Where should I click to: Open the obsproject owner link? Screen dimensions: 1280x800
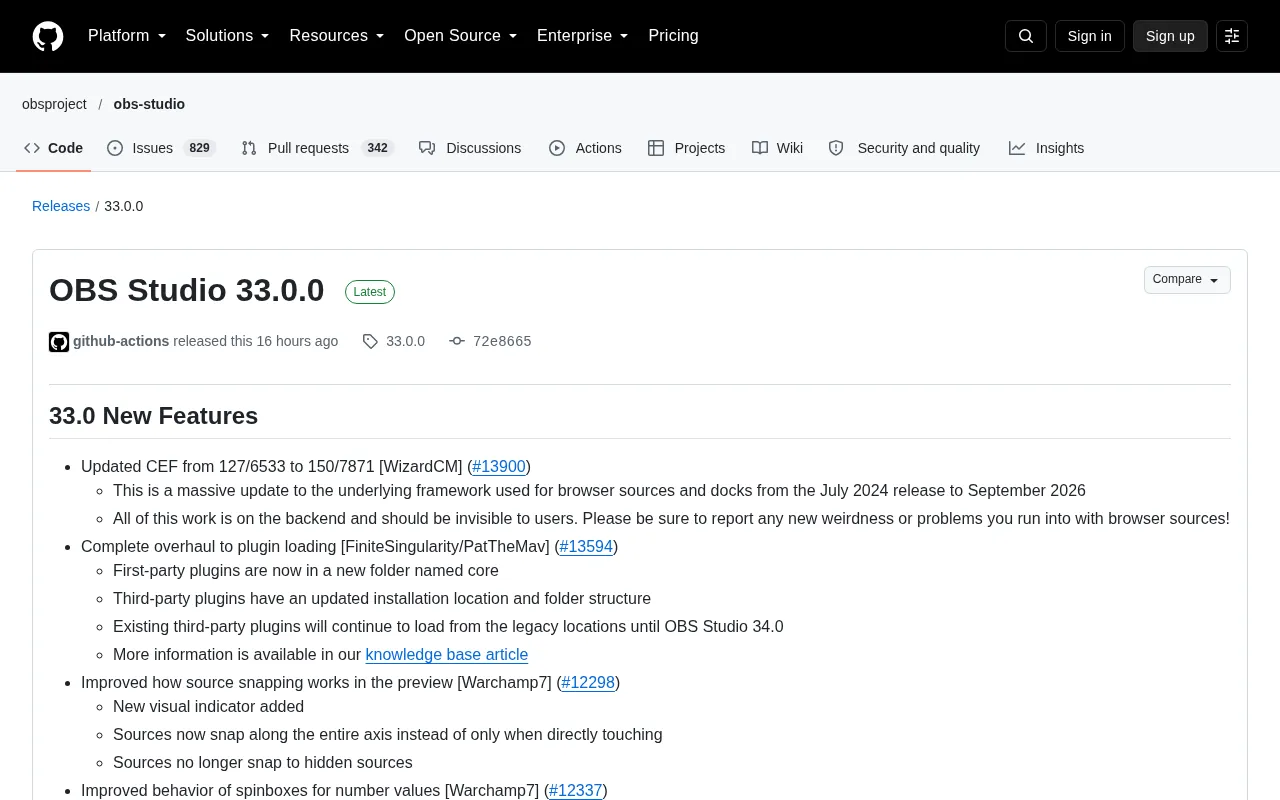click(x=54, y=104)
